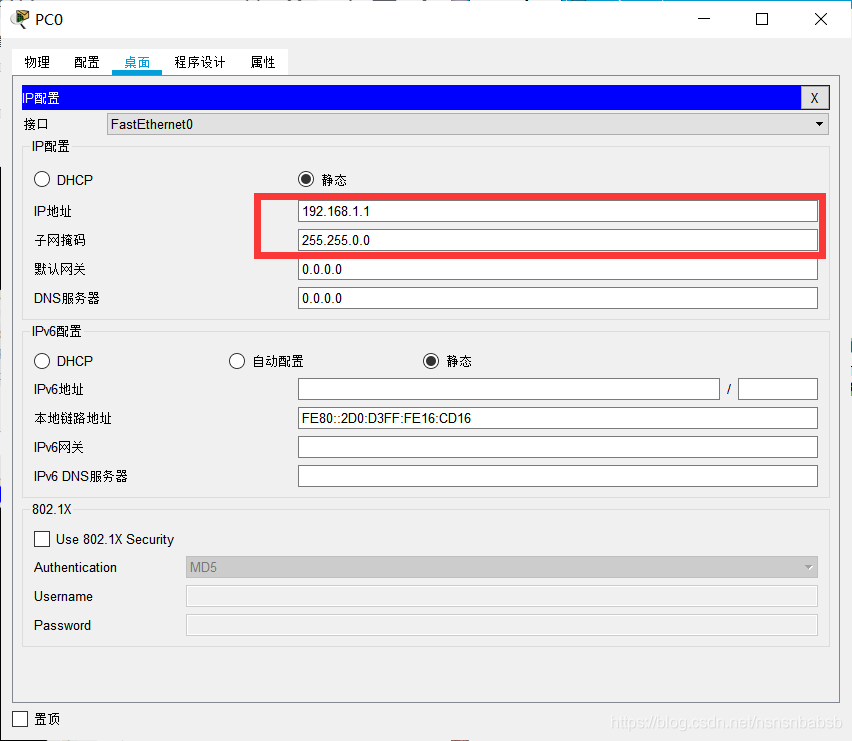Click the Username input field
Image resolution: width=852 pixels, height=741 pixels.
click(x=502, y=596)
